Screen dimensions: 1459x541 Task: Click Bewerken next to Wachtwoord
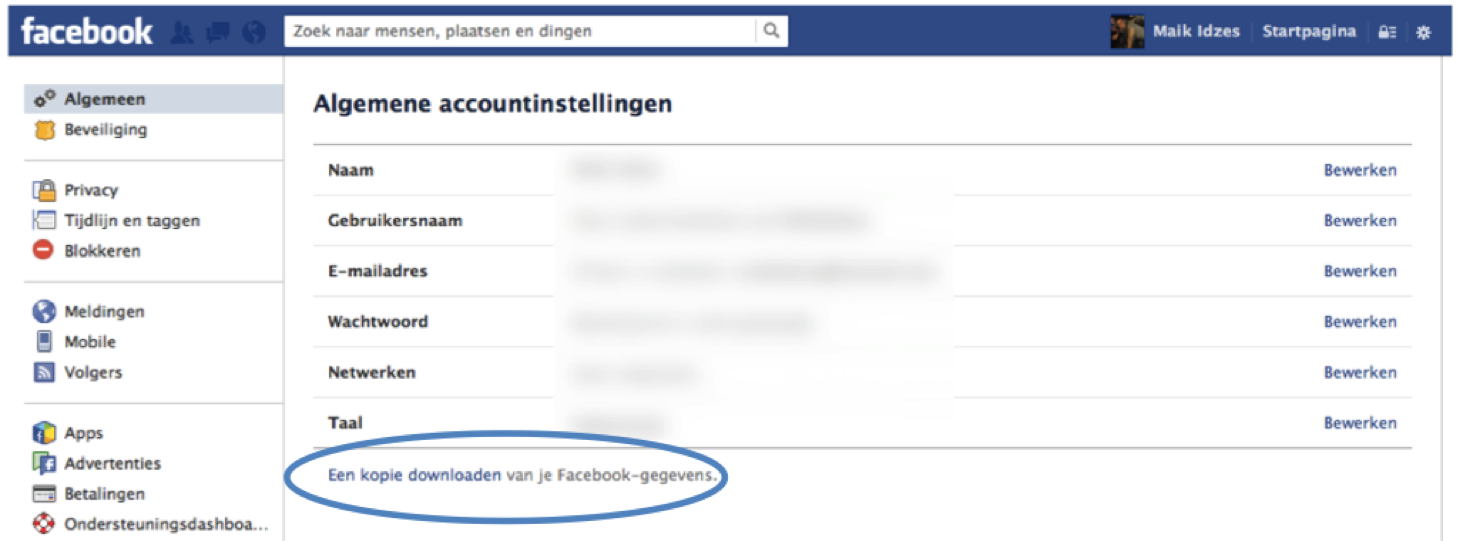pos(1360,322)
